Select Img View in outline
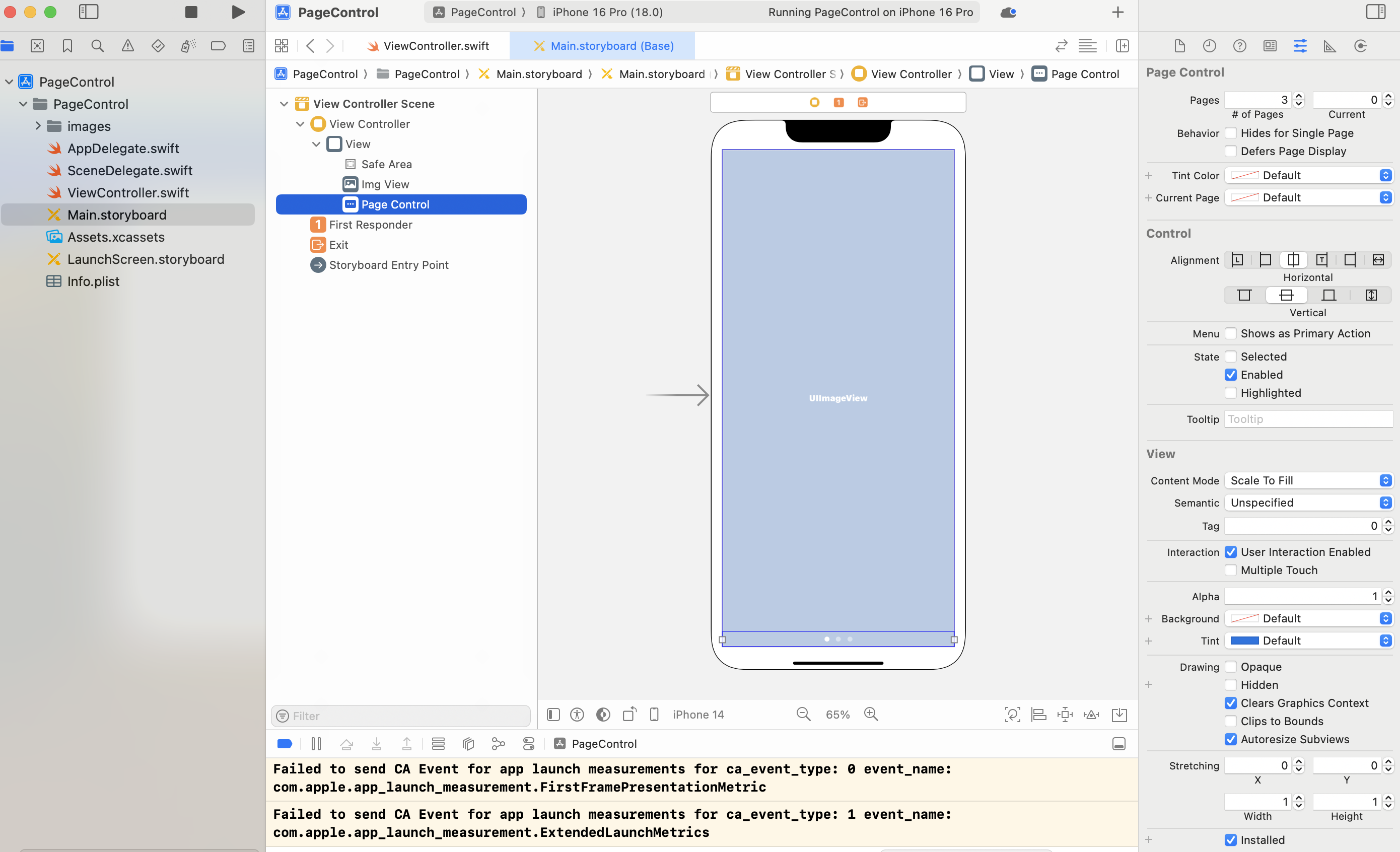This screenshot has height=852, width=1400. click(385, 184)
